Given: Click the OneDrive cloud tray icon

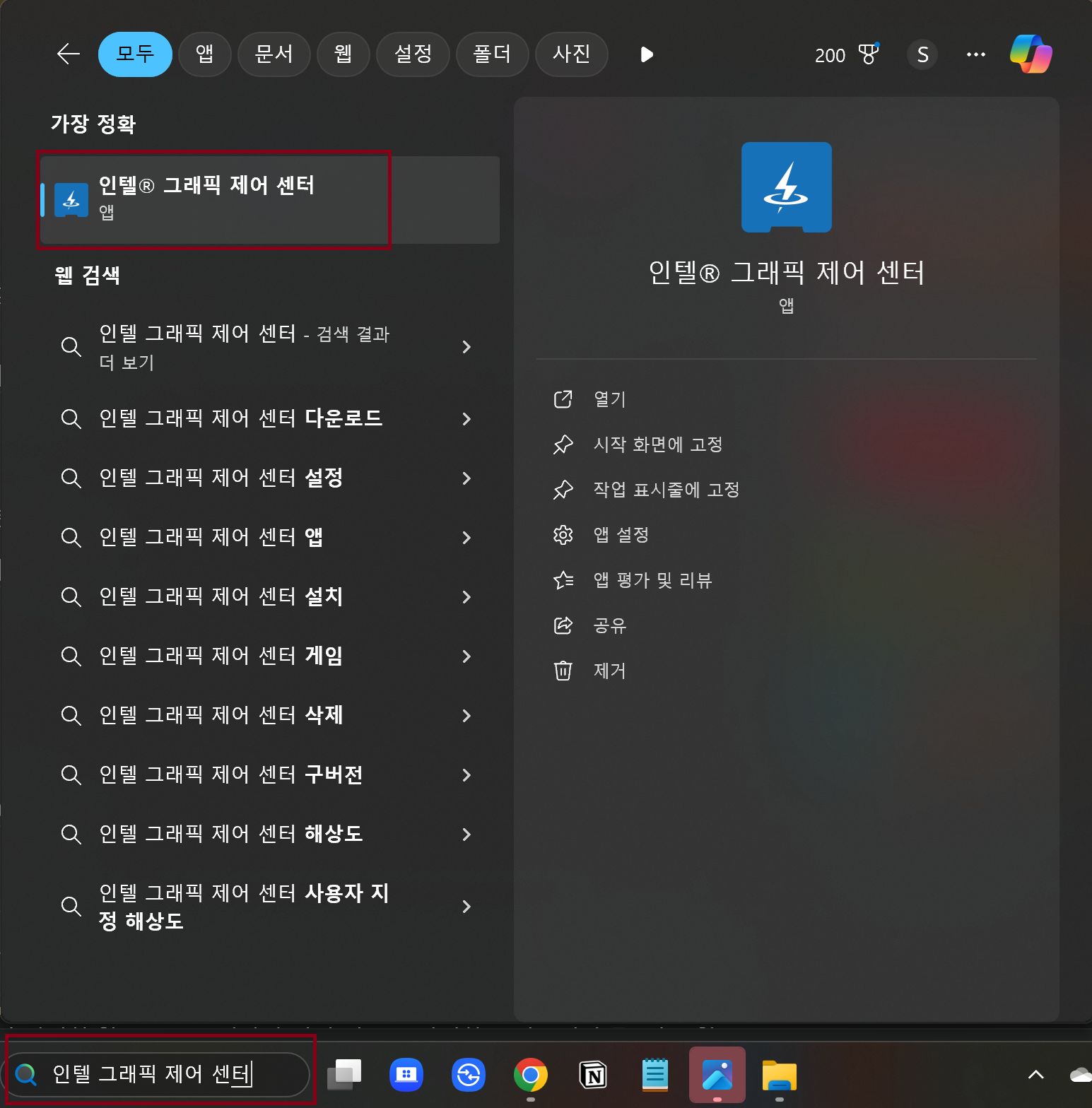Looking at the screenshot, I should point(1081,1075).
